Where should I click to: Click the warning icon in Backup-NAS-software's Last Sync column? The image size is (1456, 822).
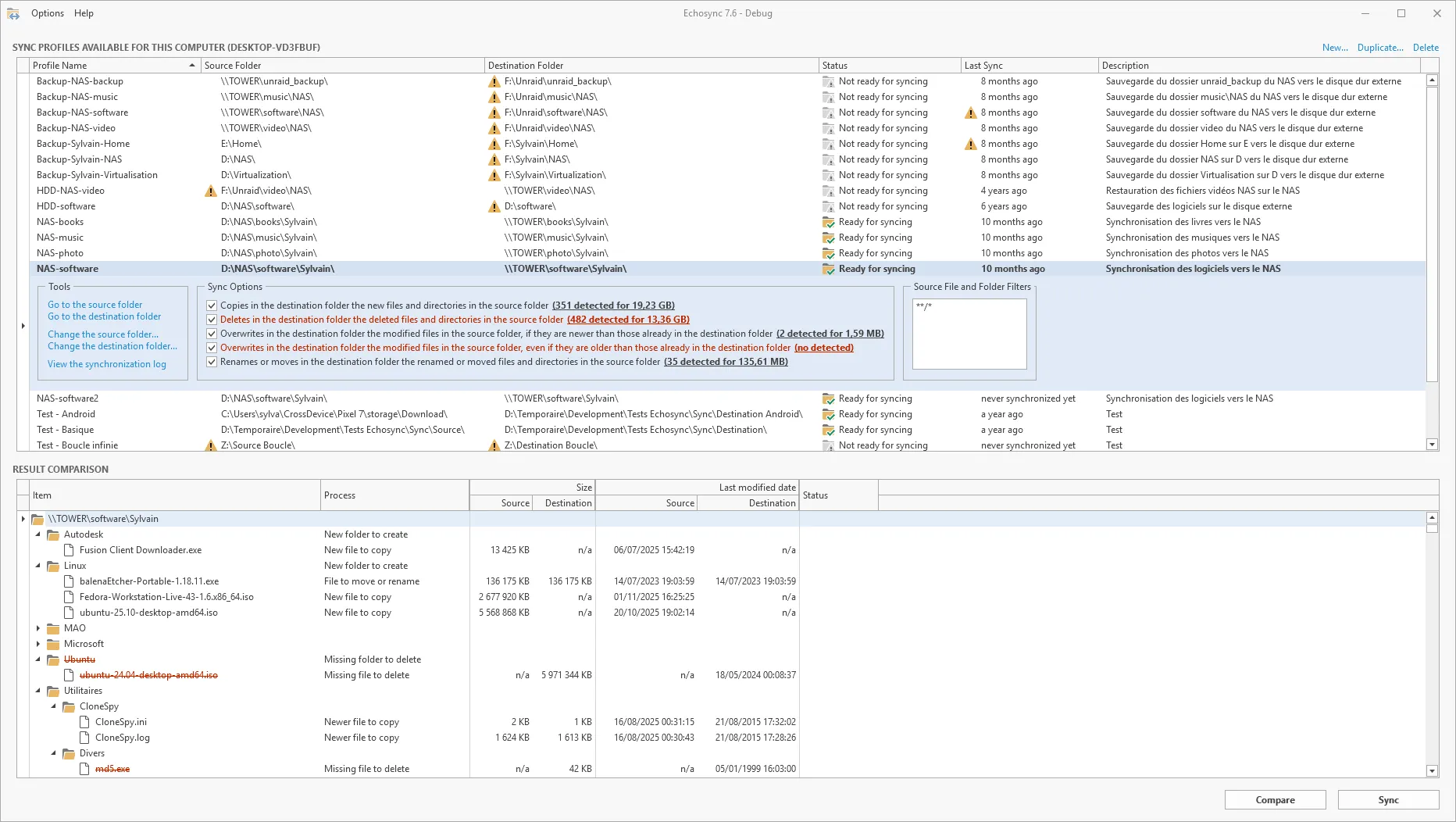pos(970,113)
